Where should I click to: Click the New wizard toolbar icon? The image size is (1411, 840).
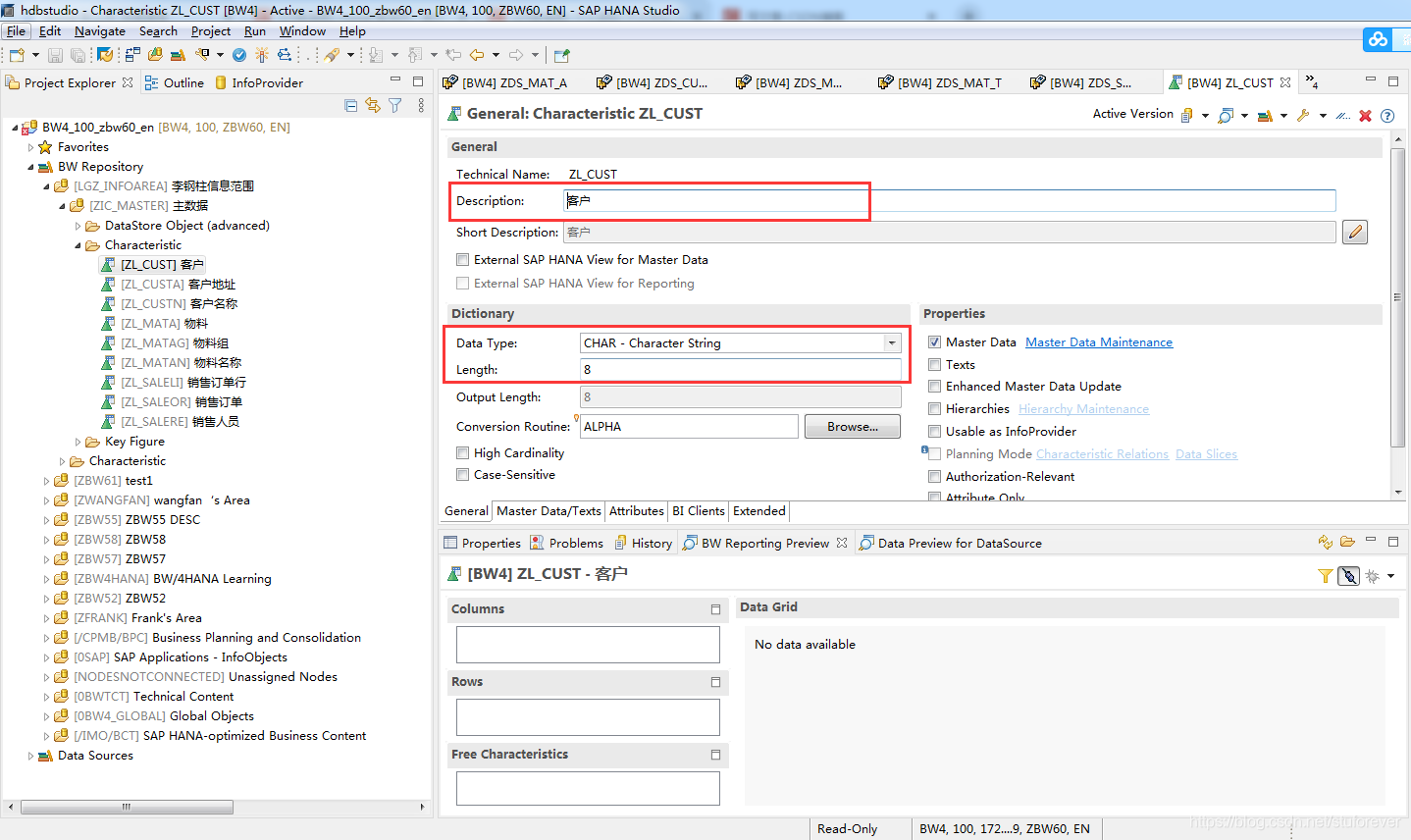[17, 55]
